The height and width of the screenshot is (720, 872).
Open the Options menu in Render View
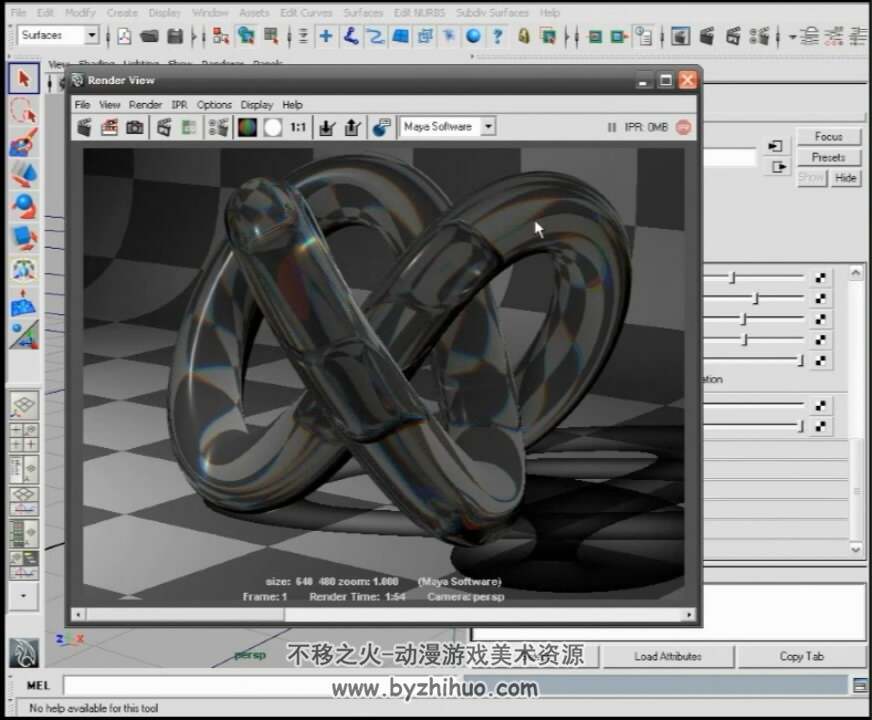214,105
